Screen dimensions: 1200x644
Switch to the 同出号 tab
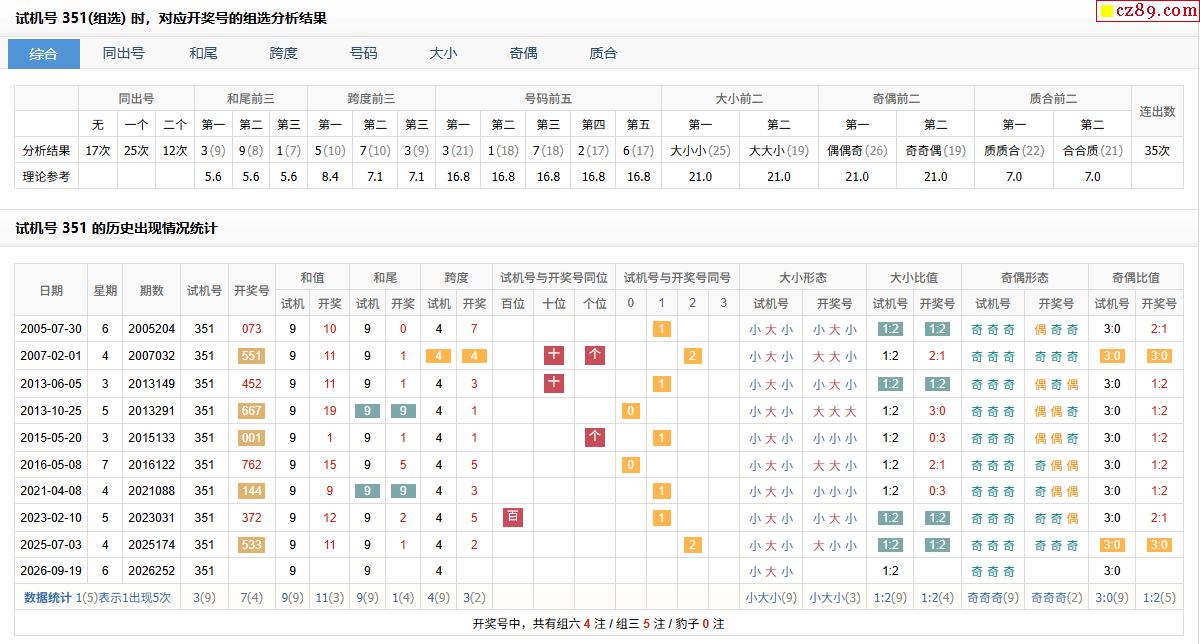click(124, 54)
